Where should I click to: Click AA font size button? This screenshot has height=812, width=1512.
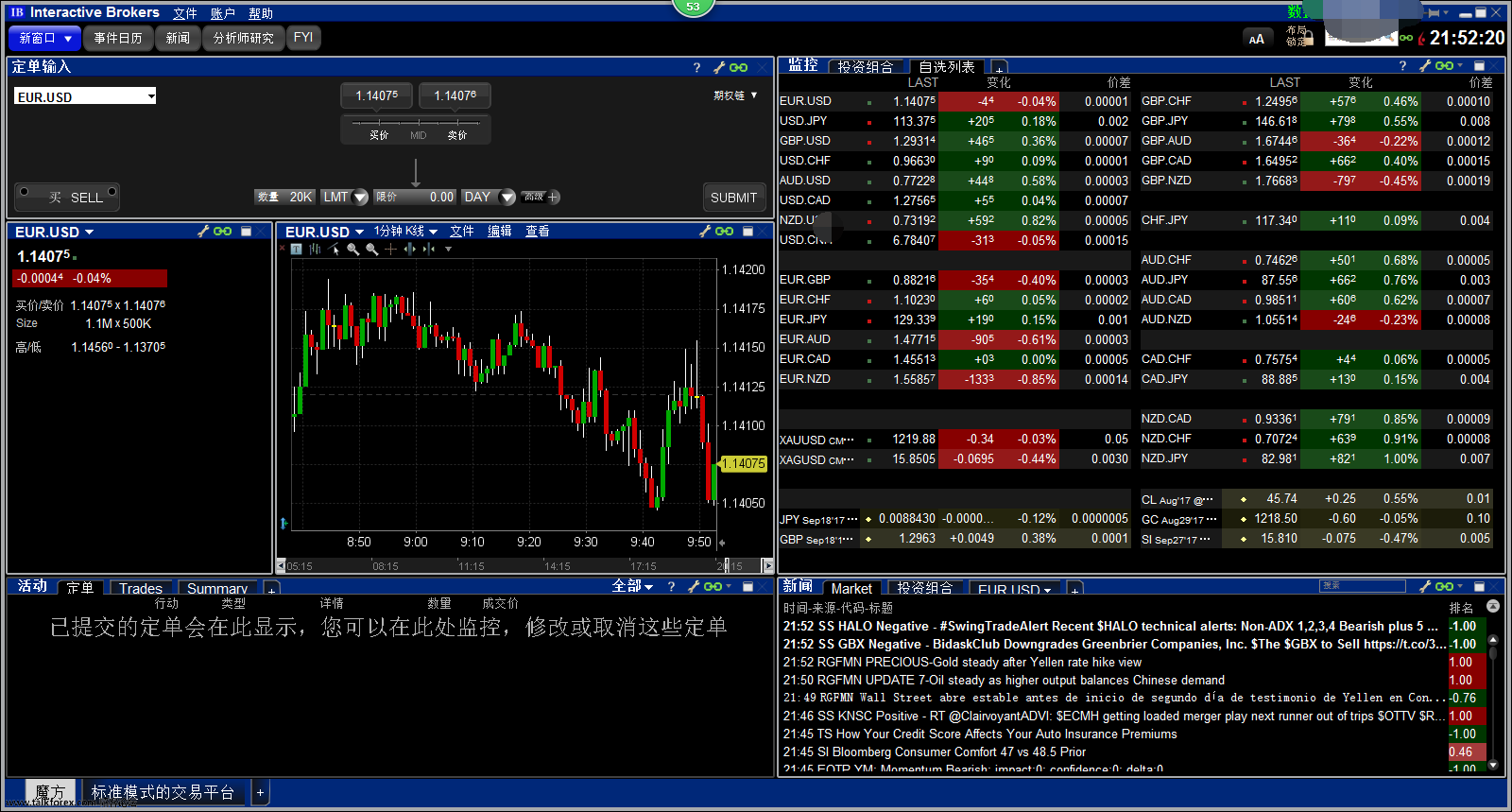click(1256, 39)
